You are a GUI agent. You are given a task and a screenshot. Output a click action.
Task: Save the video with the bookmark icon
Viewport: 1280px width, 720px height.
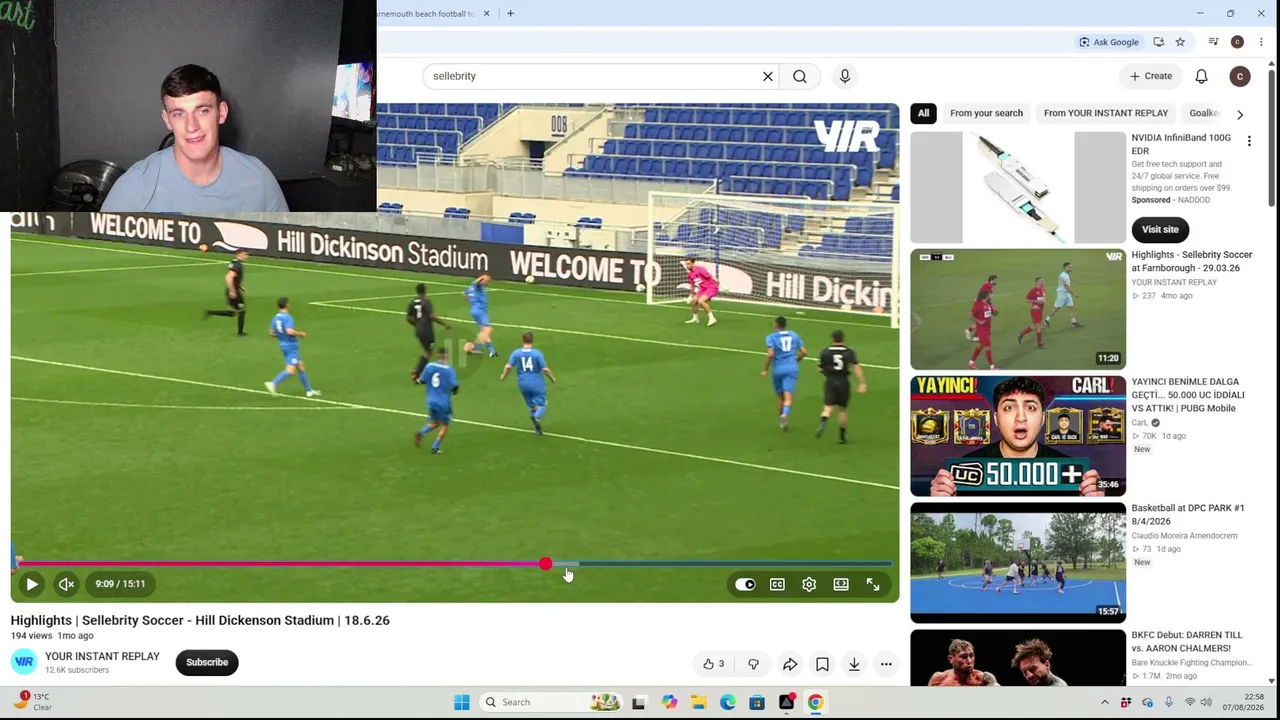[822, 664]
